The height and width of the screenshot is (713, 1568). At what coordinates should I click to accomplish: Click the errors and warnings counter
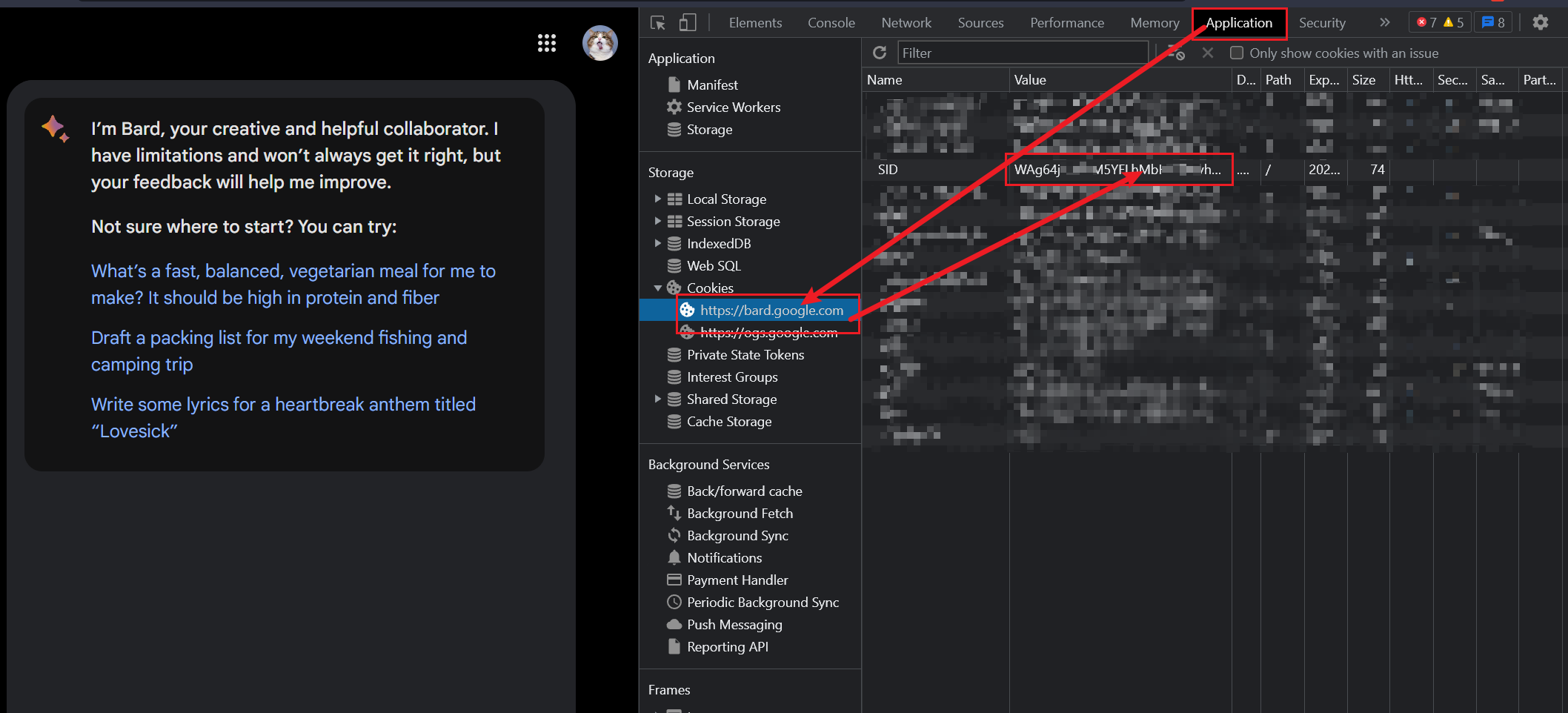point(1440,23)
